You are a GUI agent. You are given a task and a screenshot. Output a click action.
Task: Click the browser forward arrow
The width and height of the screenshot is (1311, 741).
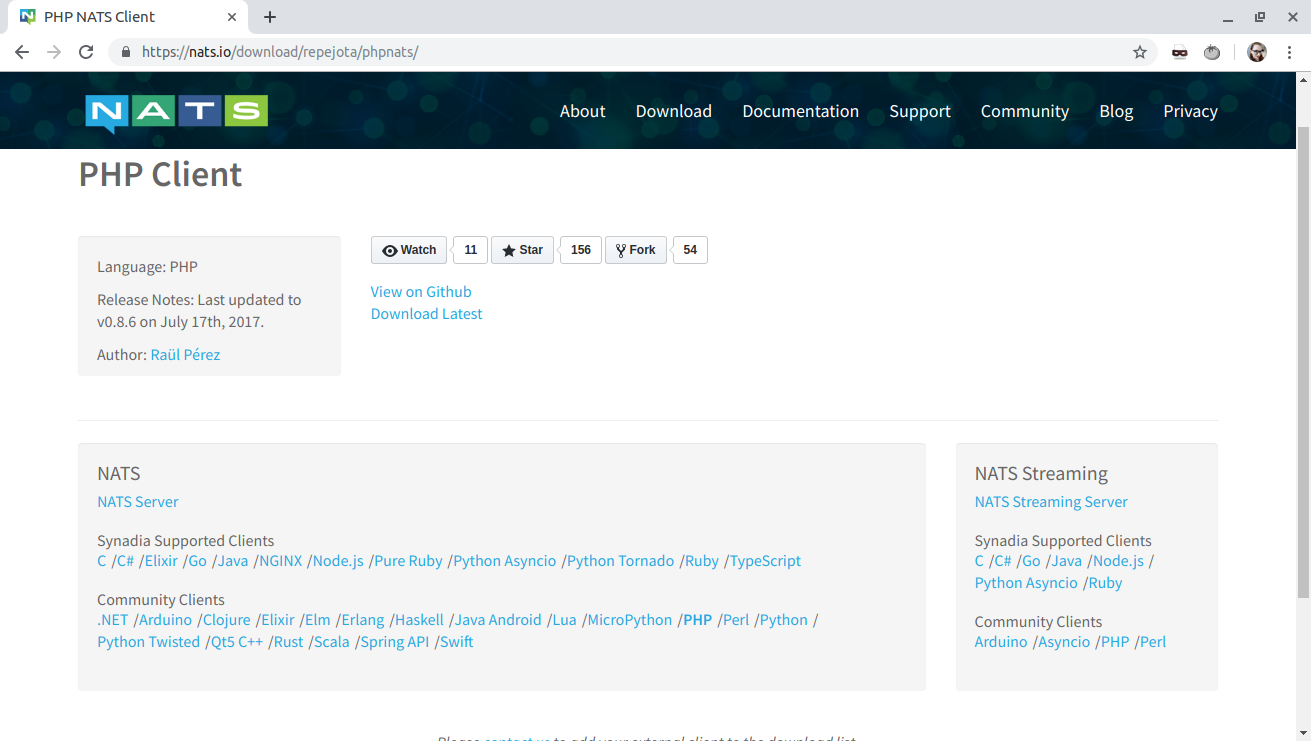[x=54, y=52]
